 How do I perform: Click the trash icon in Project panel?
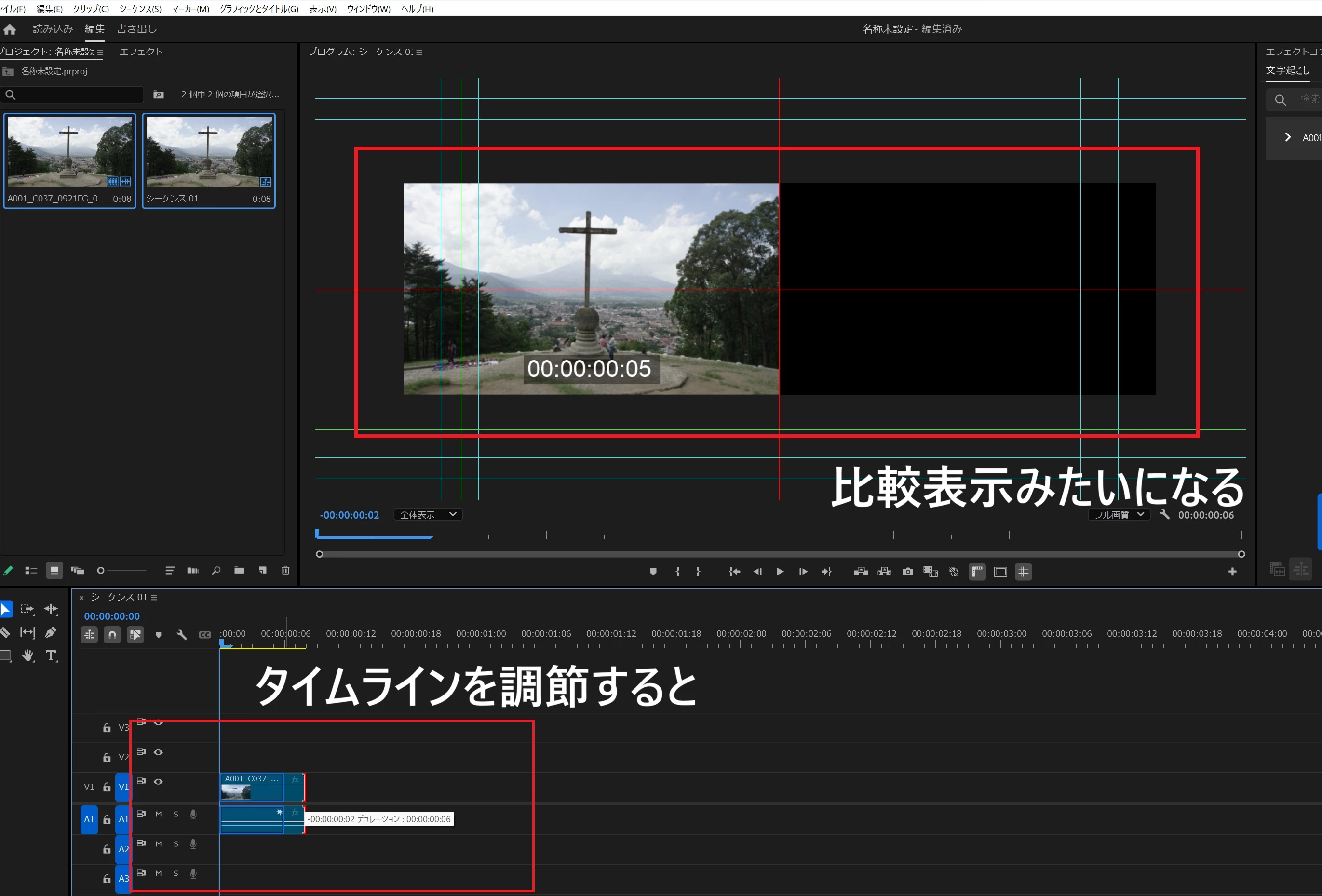tap(285, 570)
